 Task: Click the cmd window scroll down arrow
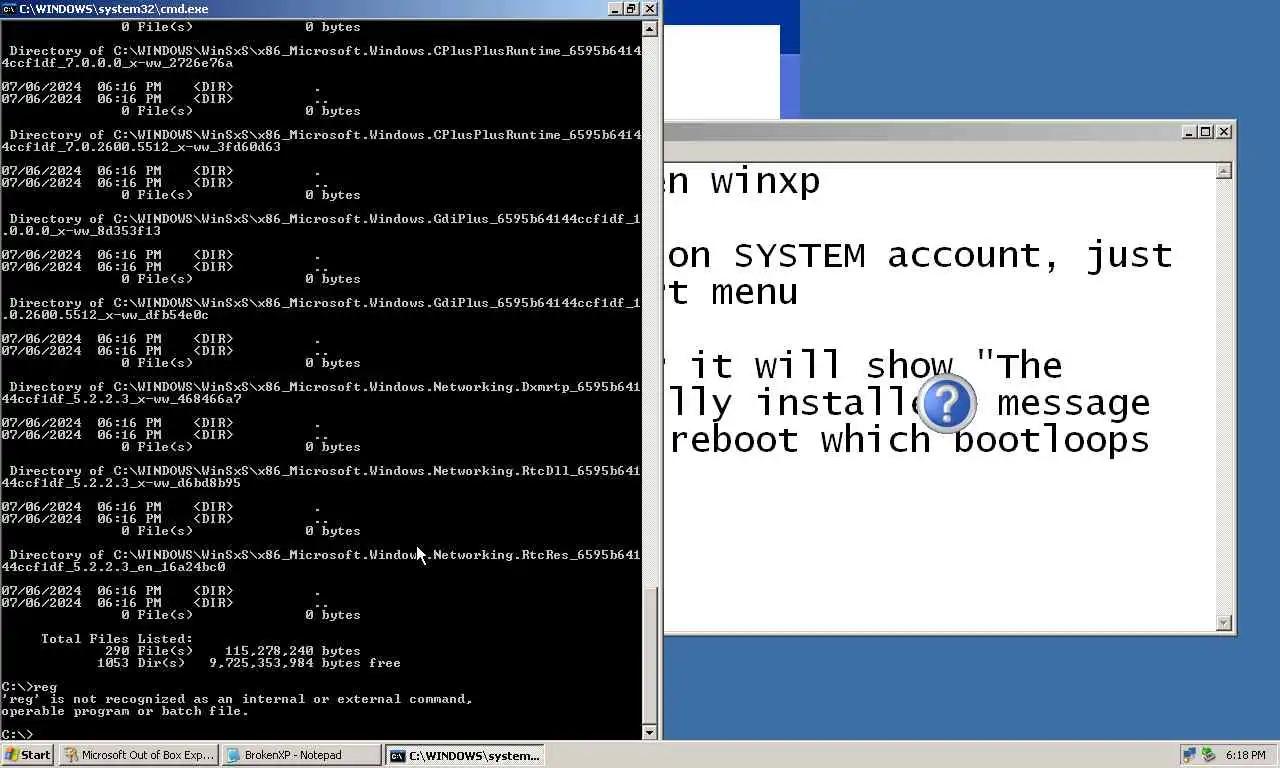tap(650, 732)
